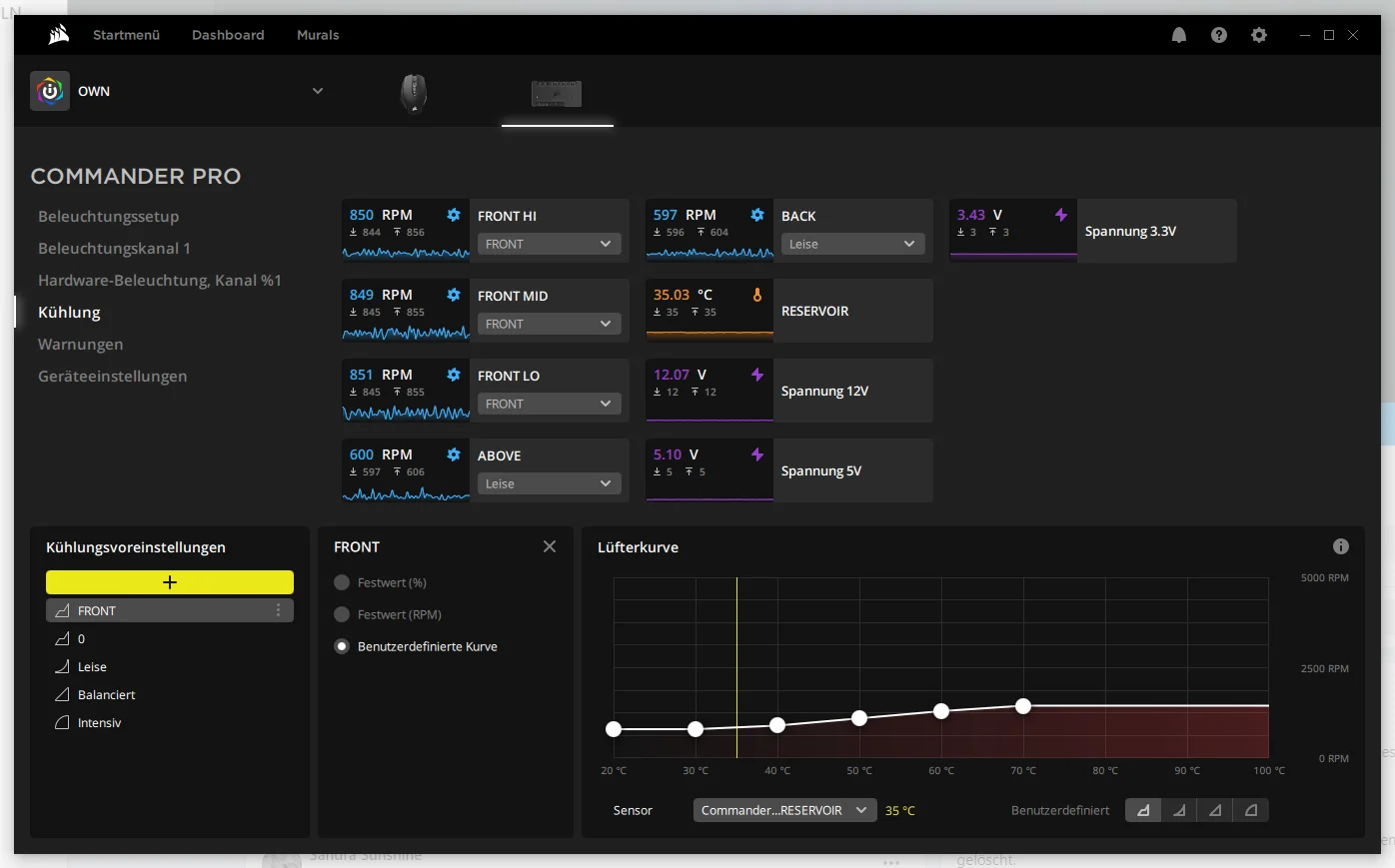
Task: Click the fan curve point at 70 °C
Action: (x=1023, y=706)
